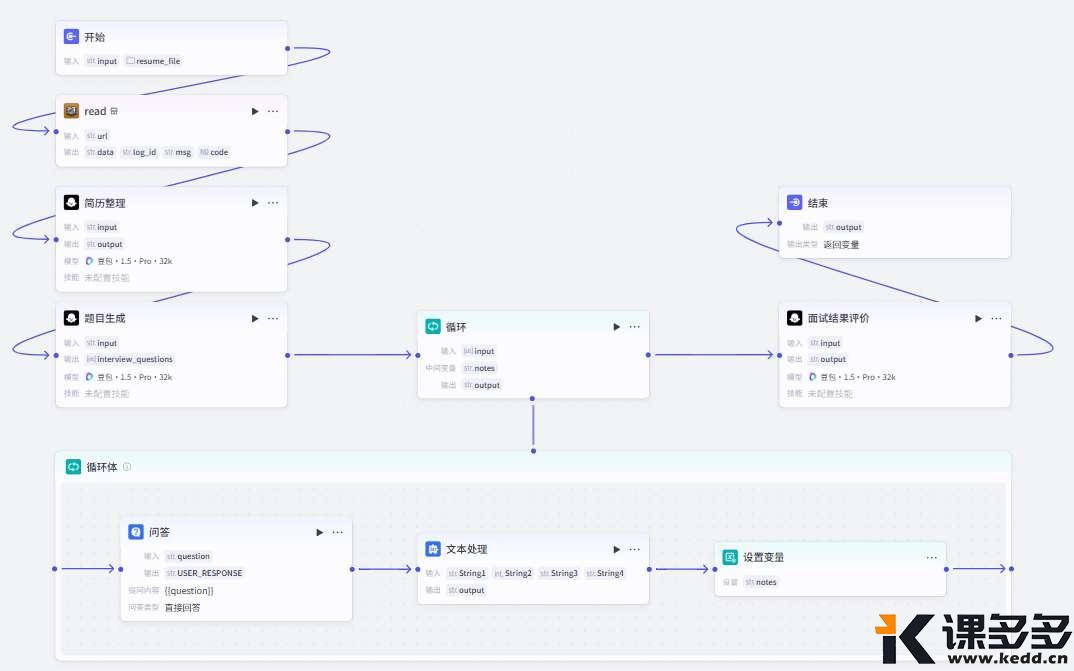Open the more menu on 简历整理
The height and width of the screenshot is (671, 1074).
point(273,203)
